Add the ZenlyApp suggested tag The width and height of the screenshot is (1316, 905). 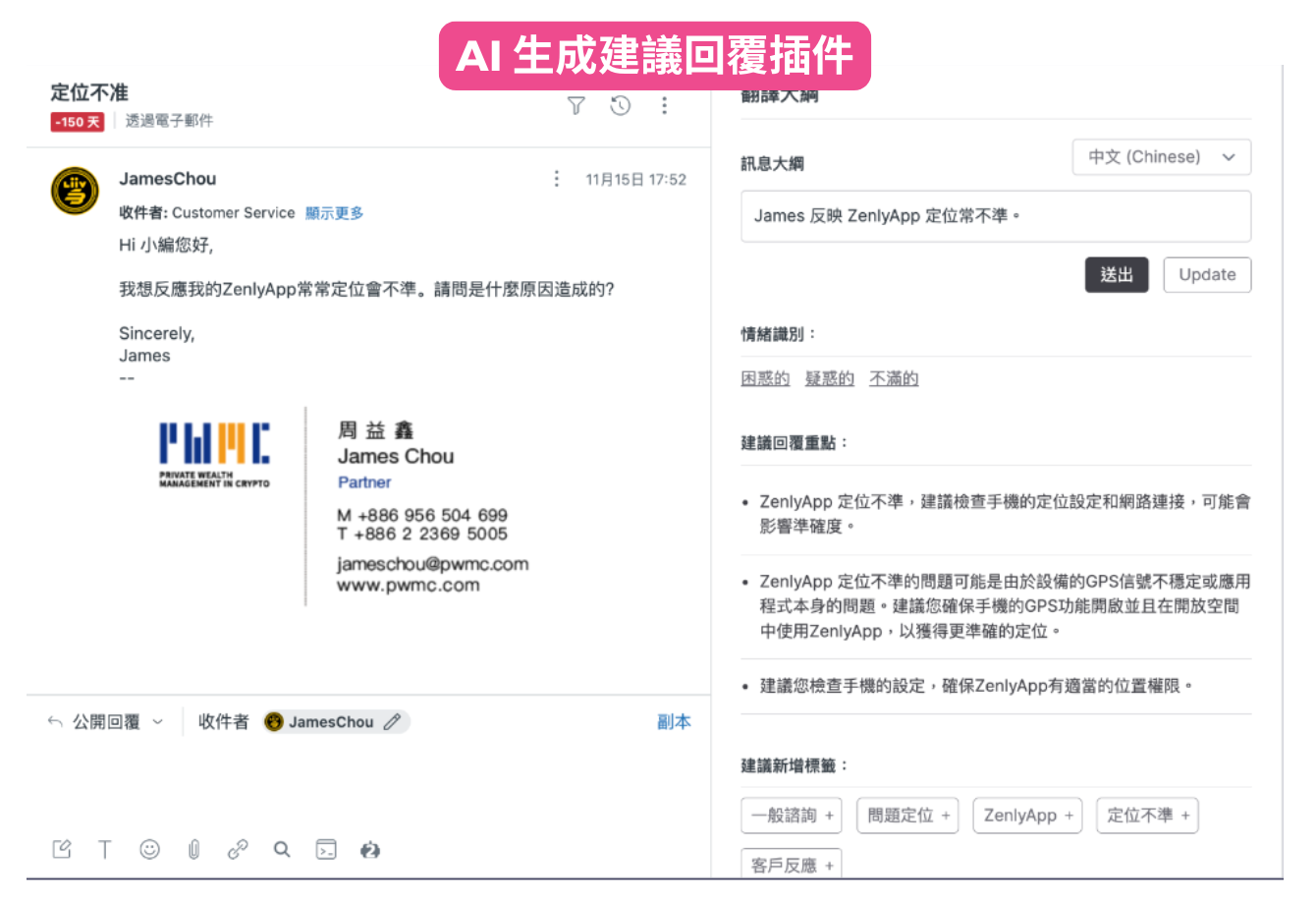tap(1027, 816)
